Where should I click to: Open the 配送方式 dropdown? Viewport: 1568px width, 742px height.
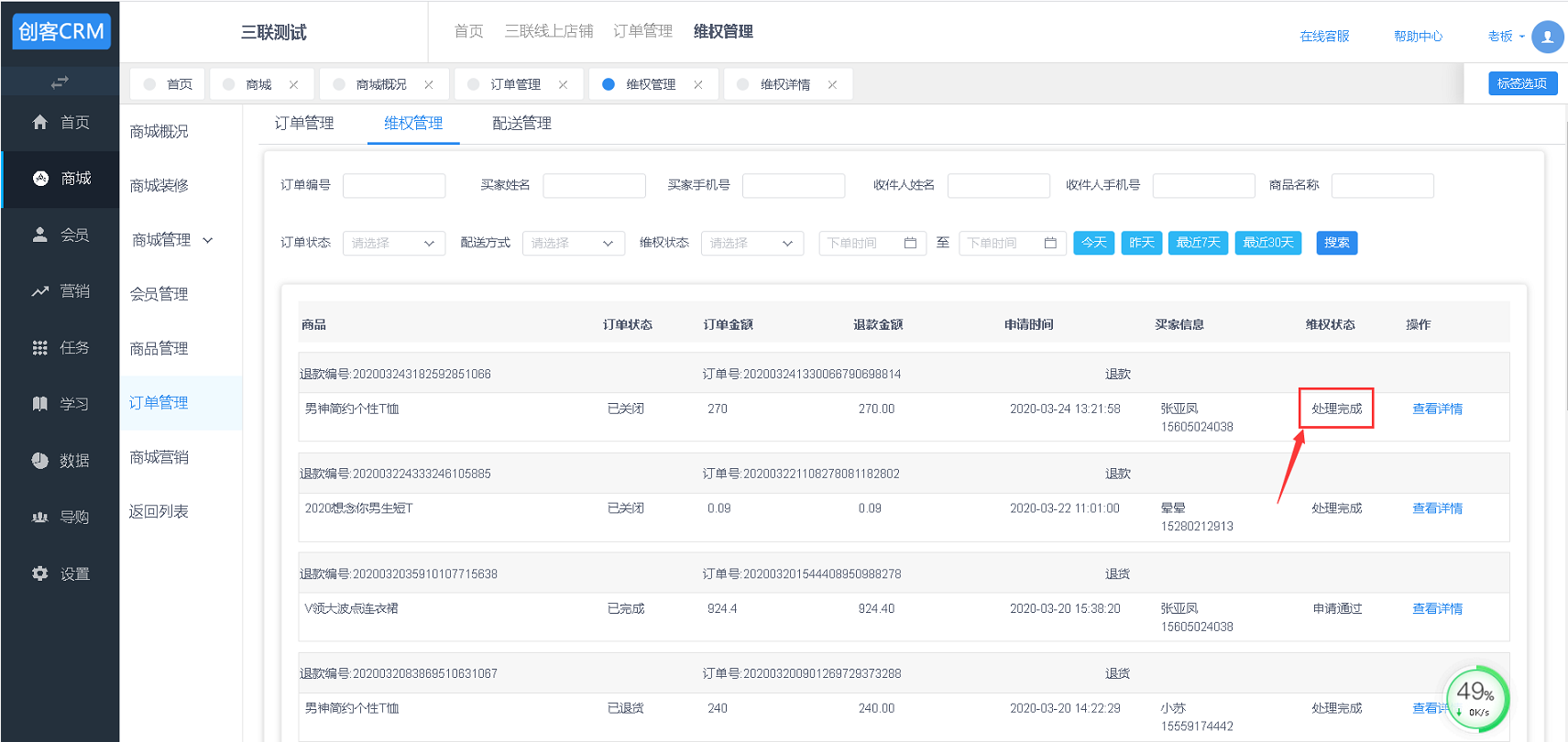click(x=573, y=243)
